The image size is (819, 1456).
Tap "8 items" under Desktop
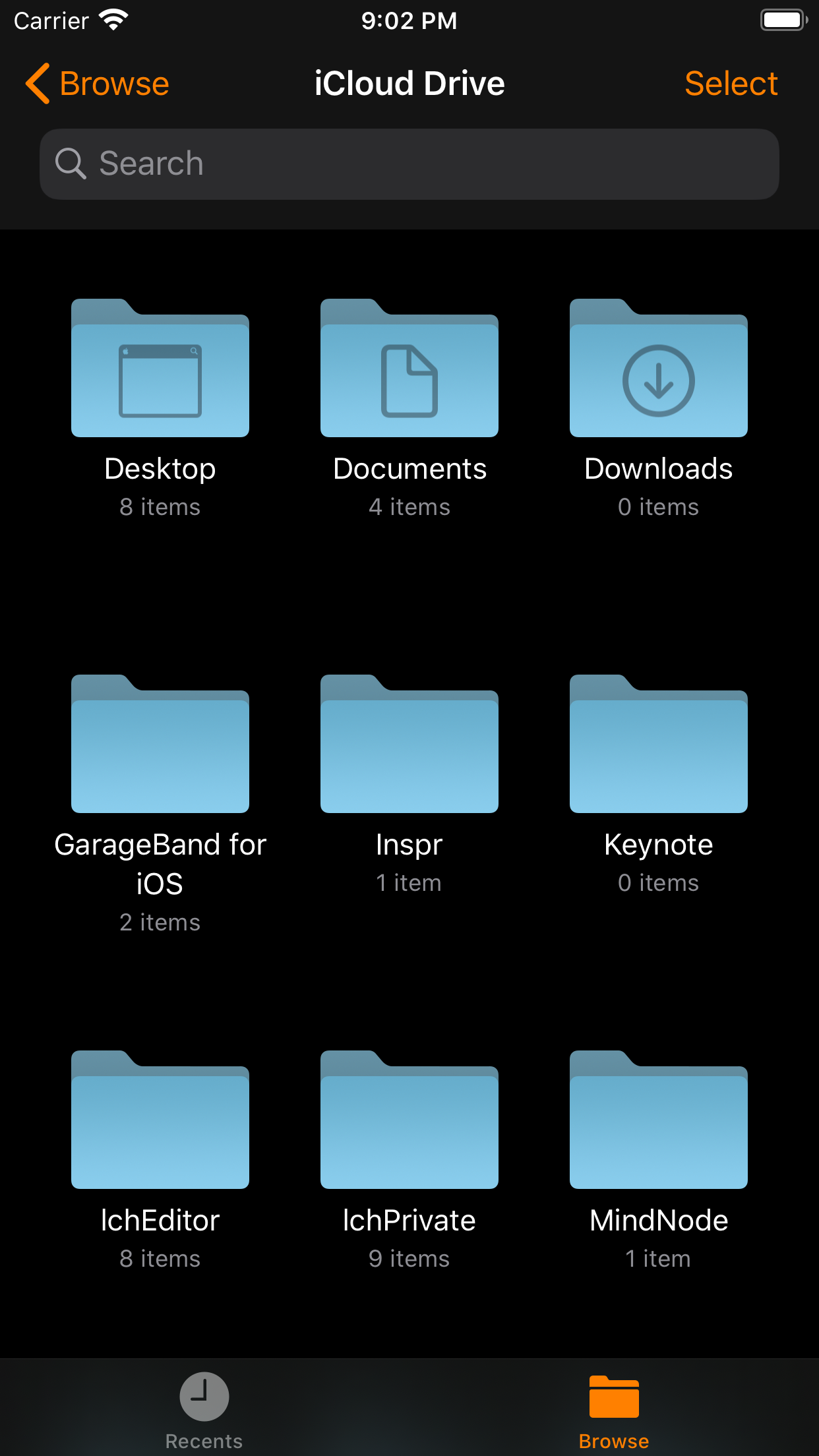160,507
